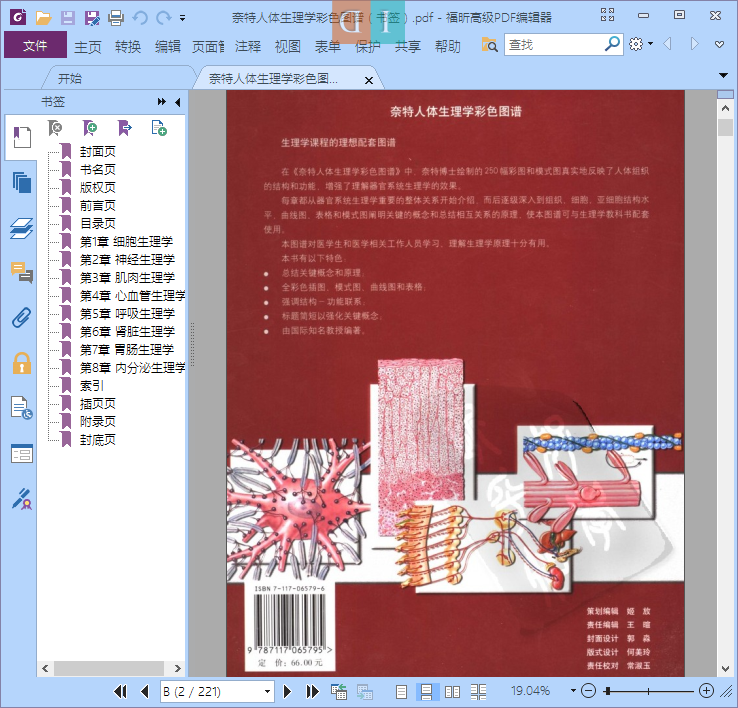Print the document with the printer icon
Viewport: 738px width, 708px height.
[x=116, y=18]
